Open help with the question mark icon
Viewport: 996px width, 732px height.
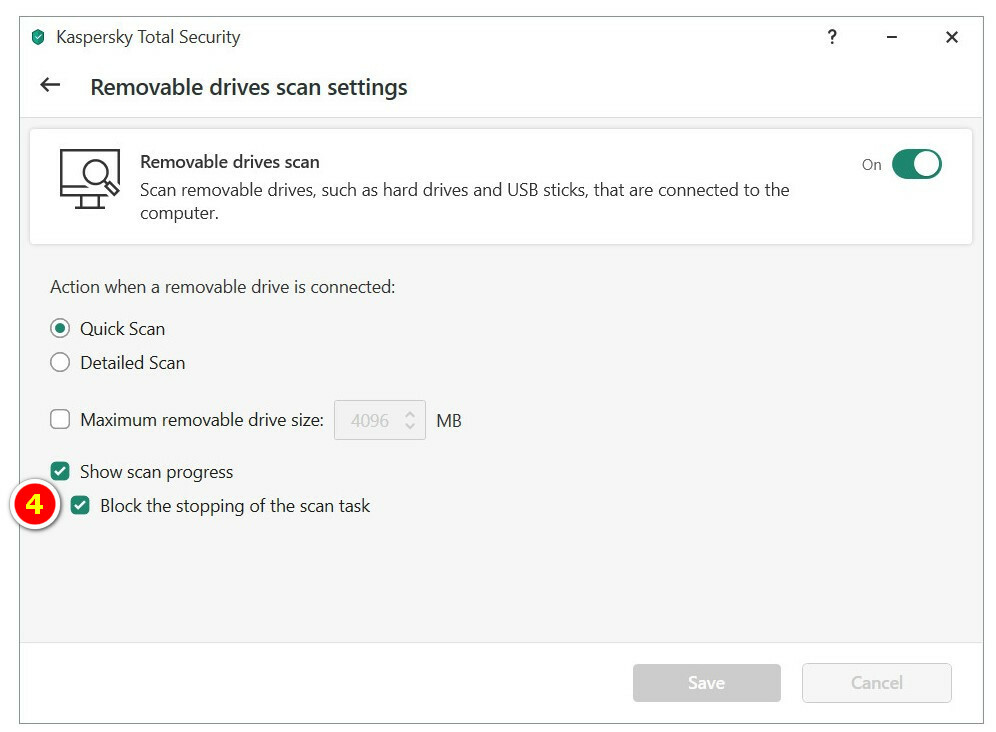[832, 38]
